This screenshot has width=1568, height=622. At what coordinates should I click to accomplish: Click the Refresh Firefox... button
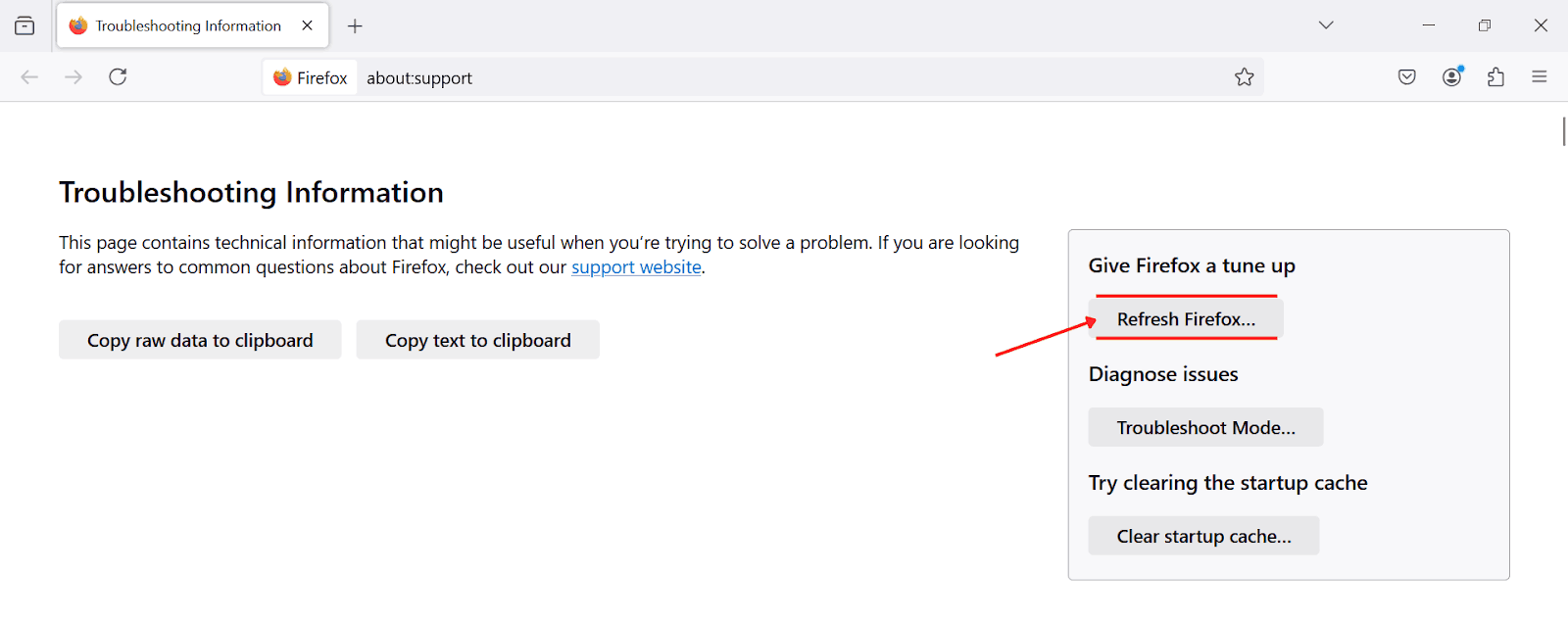click(1186, 319)
